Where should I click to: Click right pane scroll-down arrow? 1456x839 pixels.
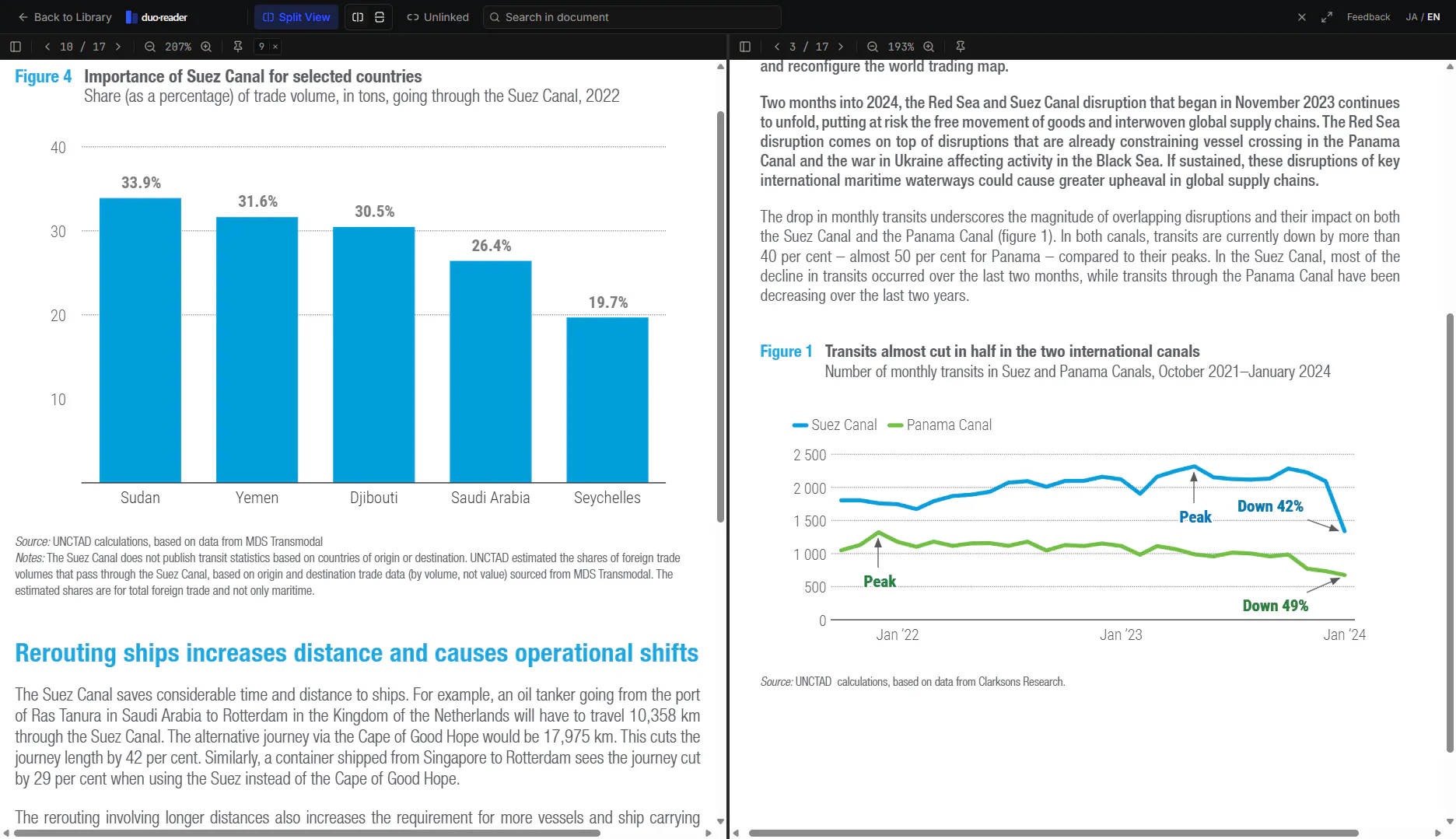pyautogui.click(x=1450, y=821)
